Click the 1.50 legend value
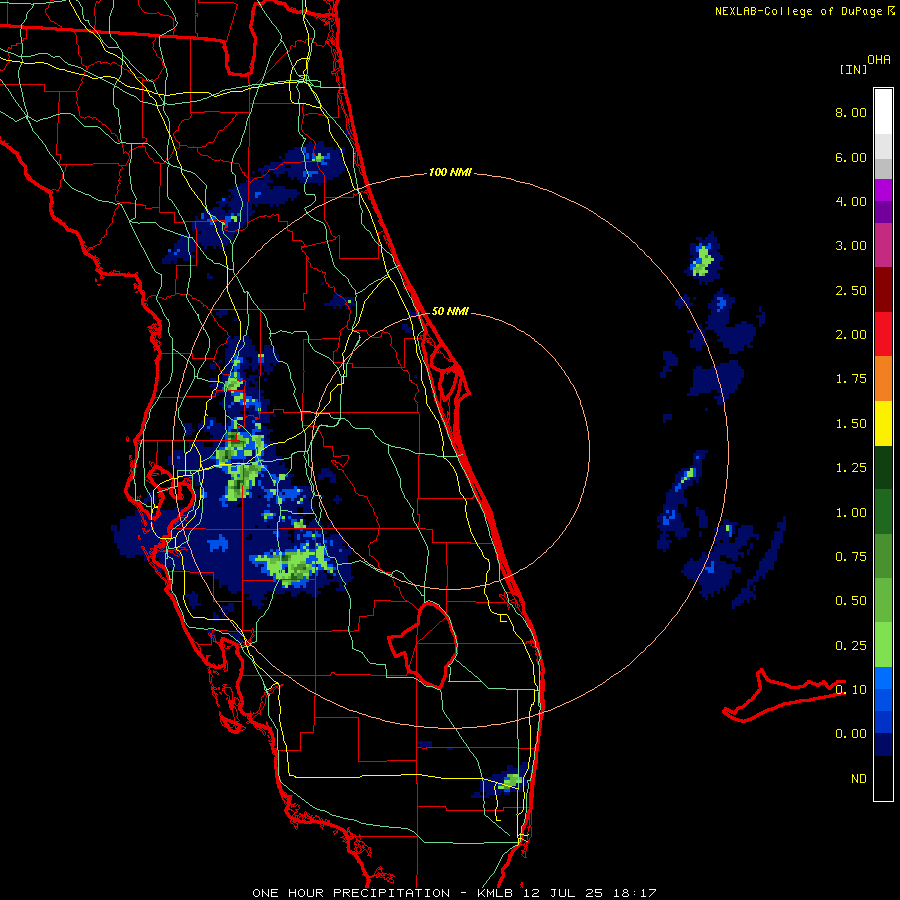The height and width of the screenshot is (900, 900). [851, 424]
